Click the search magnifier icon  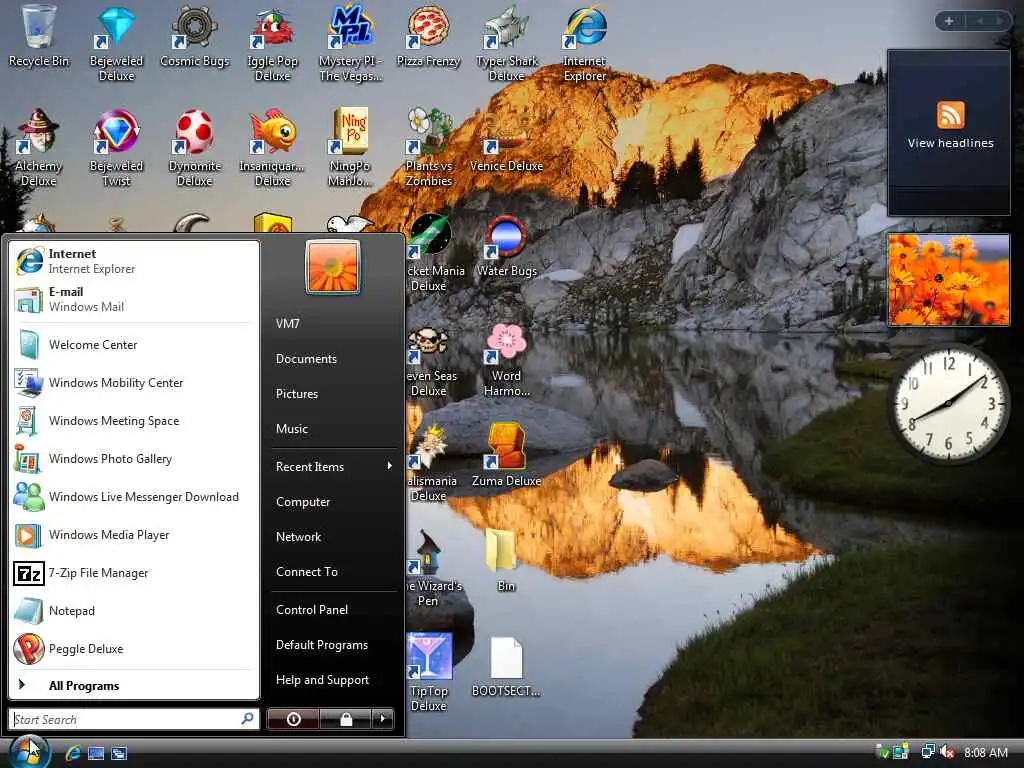248,719
